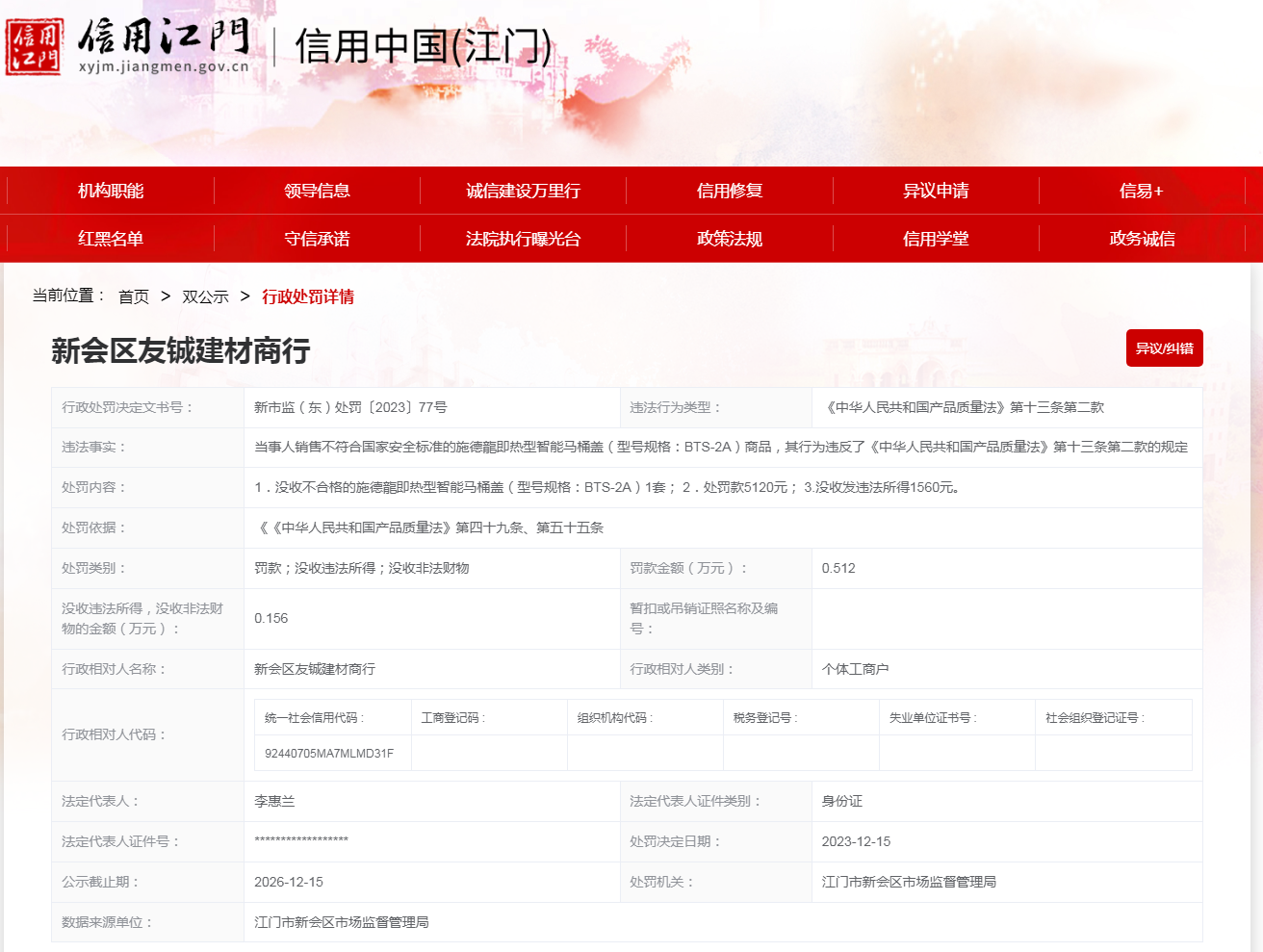Screen dimensions: 1263x952
Task: Click the 法定代表人证件类别 label
Action: tap(696, 801)
